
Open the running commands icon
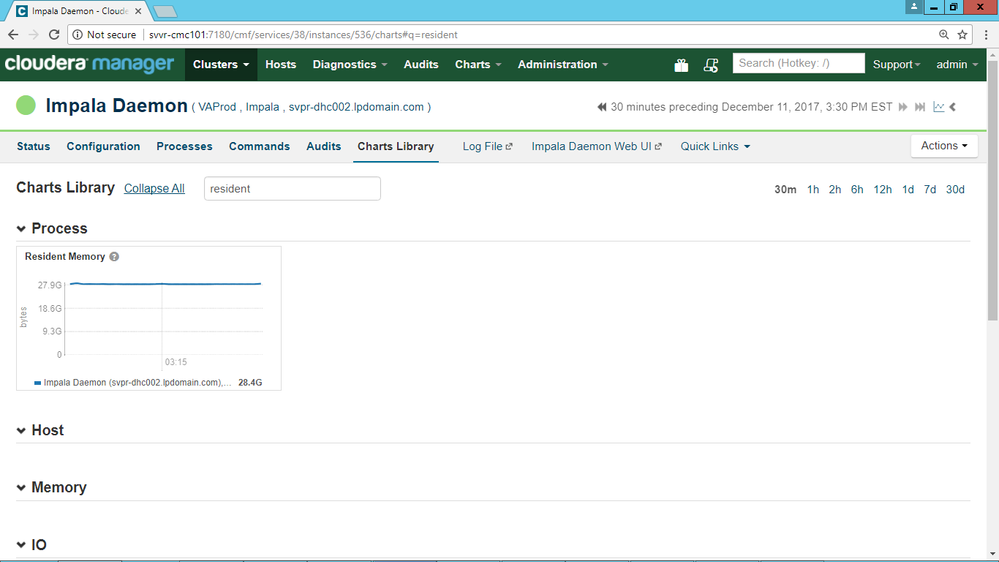(x=711, y=65)
